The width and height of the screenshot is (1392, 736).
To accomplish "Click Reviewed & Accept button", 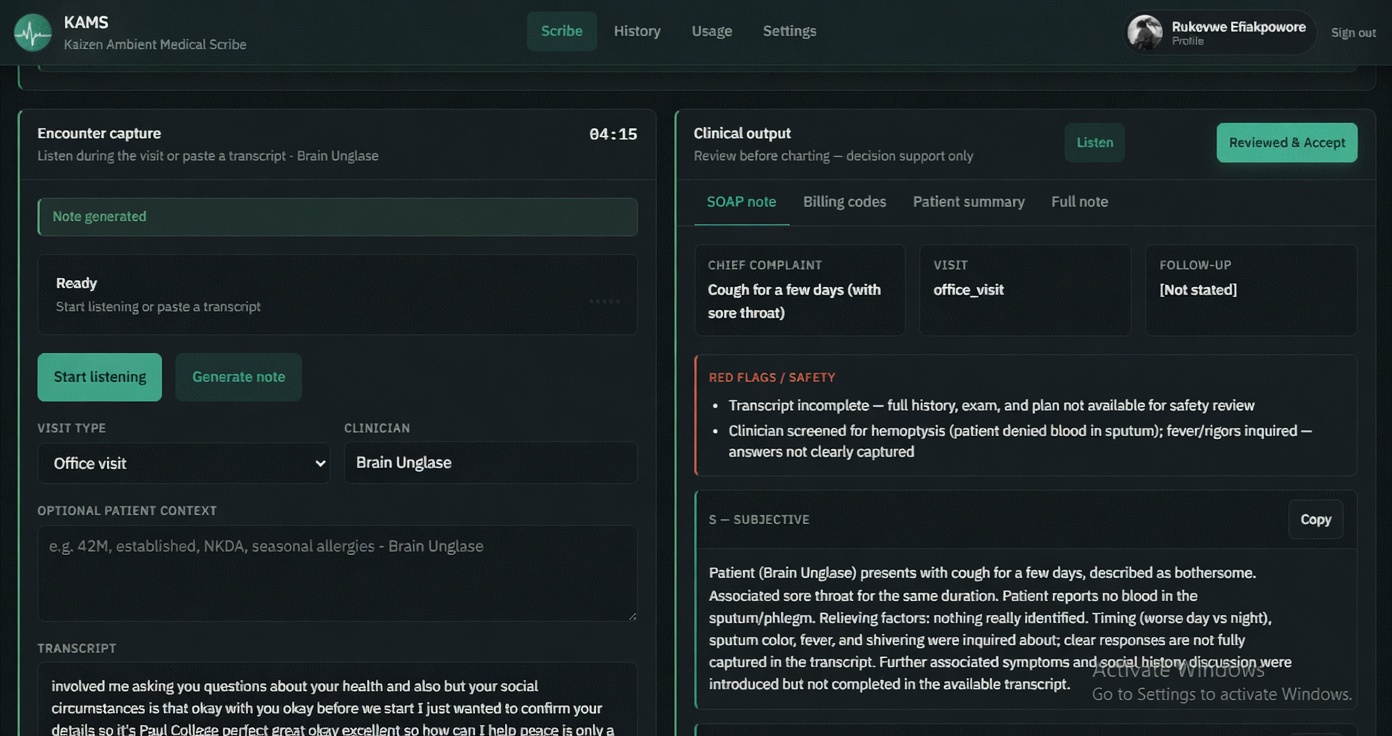I will pos(1287,143).
